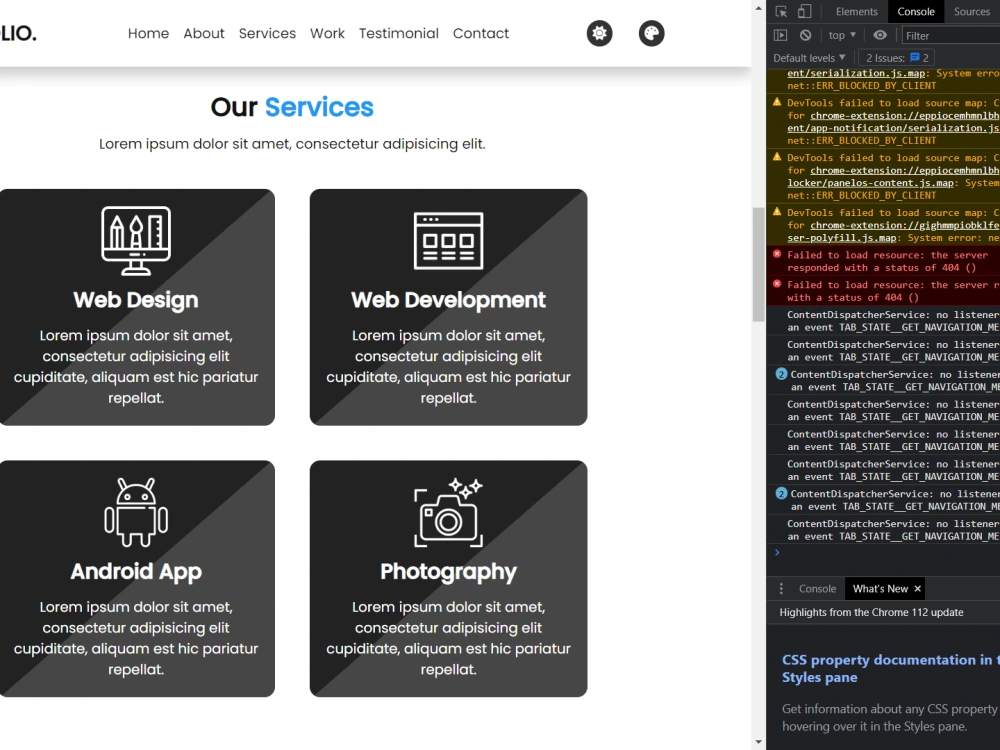Click the Photography card heading
This screenshot has width=1000, height=750.
tap(448, 571)
